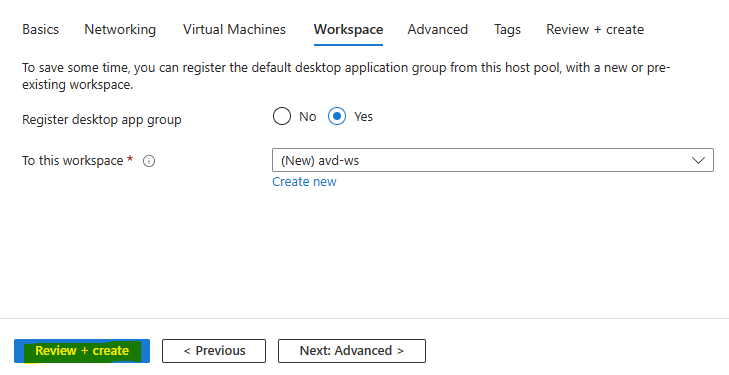
Task: Open the Review + create tab at top
Action: (595, 29)
